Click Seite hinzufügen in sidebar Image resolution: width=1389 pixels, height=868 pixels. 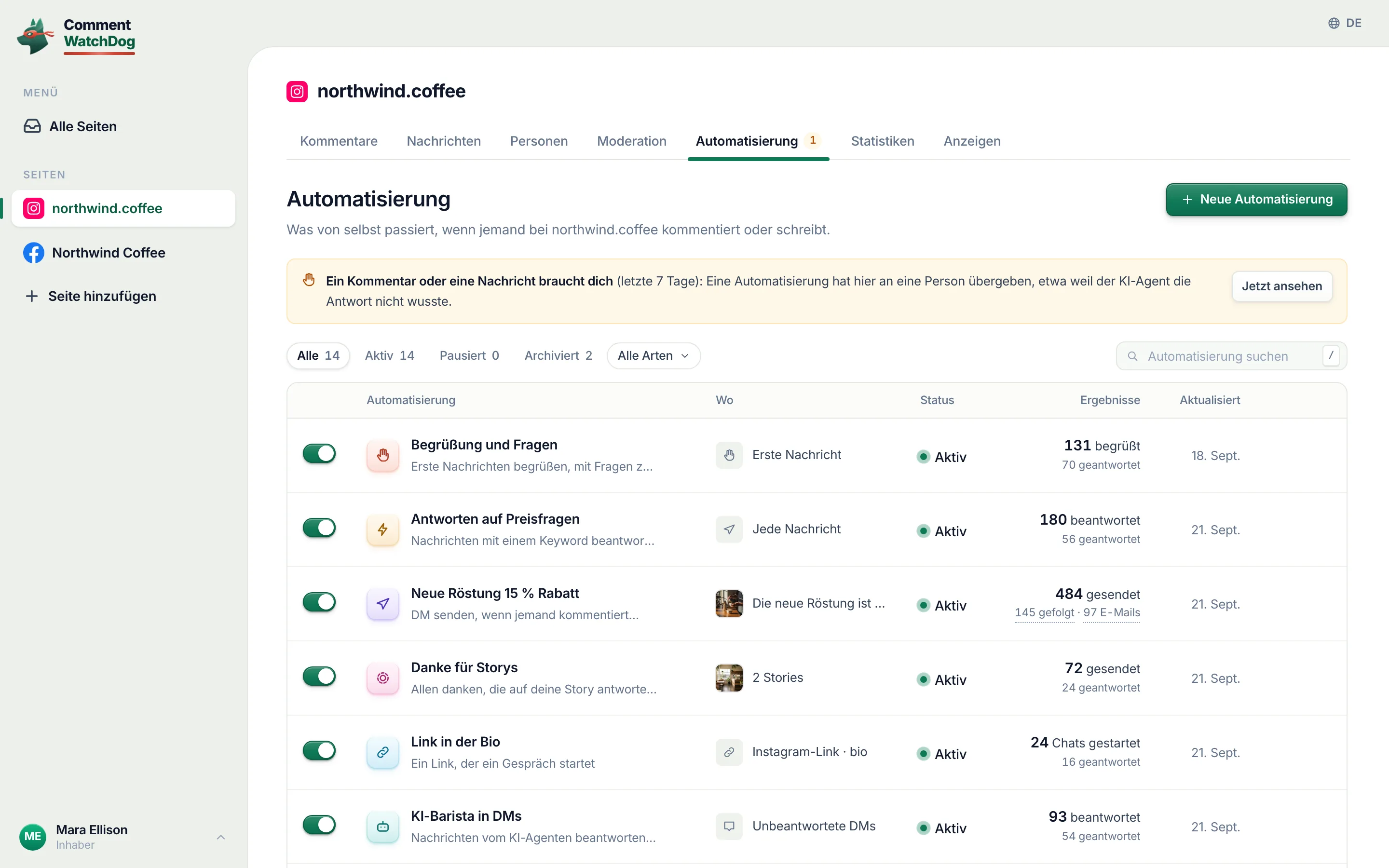click(102, 296)
